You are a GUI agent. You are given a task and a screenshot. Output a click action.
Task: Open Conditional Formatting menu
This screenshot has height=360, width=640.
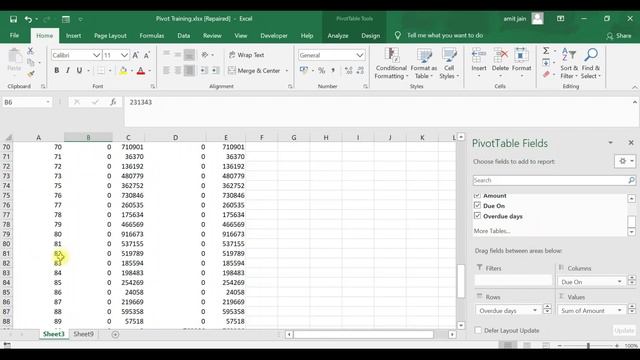click(x=391, y=63)
